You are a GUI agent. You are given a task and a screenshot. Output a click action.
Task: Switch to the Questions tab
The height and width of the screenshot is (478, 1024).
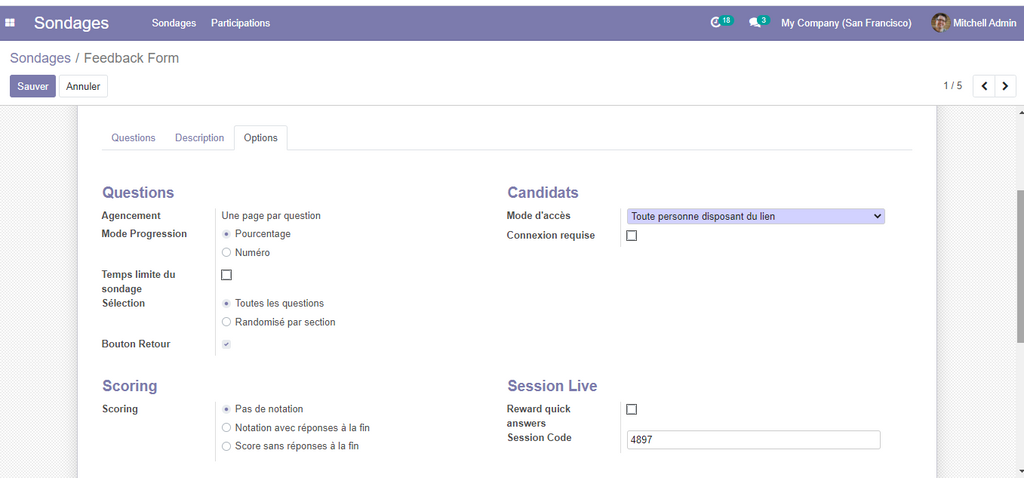(133, 138)
